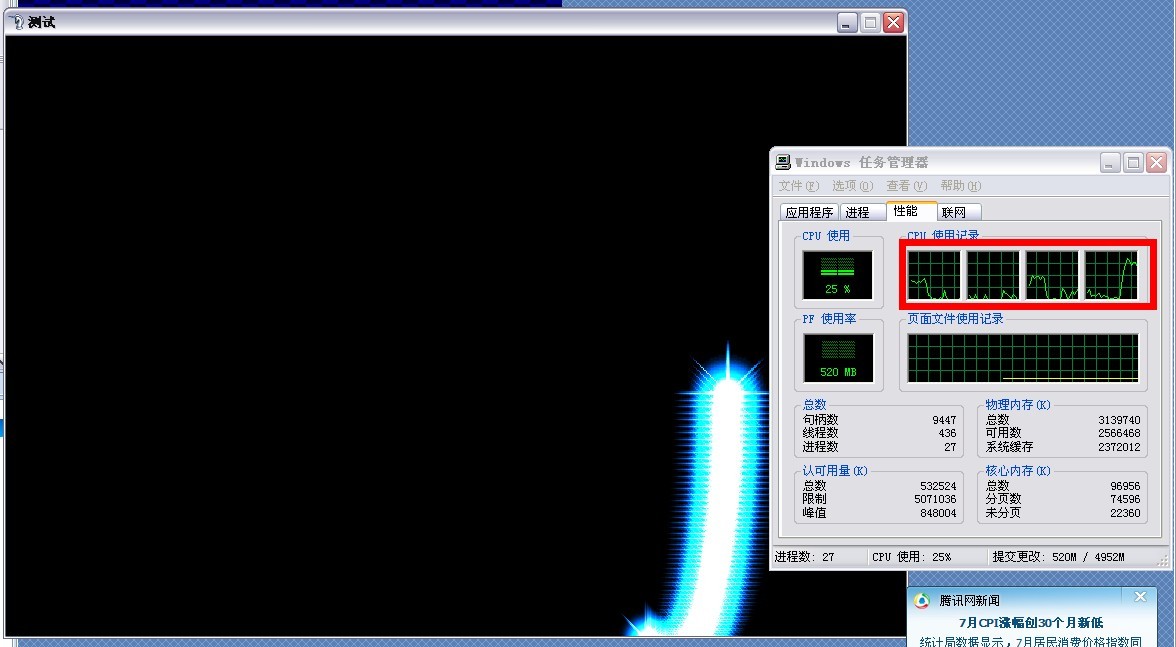Click the 核心内存 总数 value 96956

click(x=1125, y=486)
